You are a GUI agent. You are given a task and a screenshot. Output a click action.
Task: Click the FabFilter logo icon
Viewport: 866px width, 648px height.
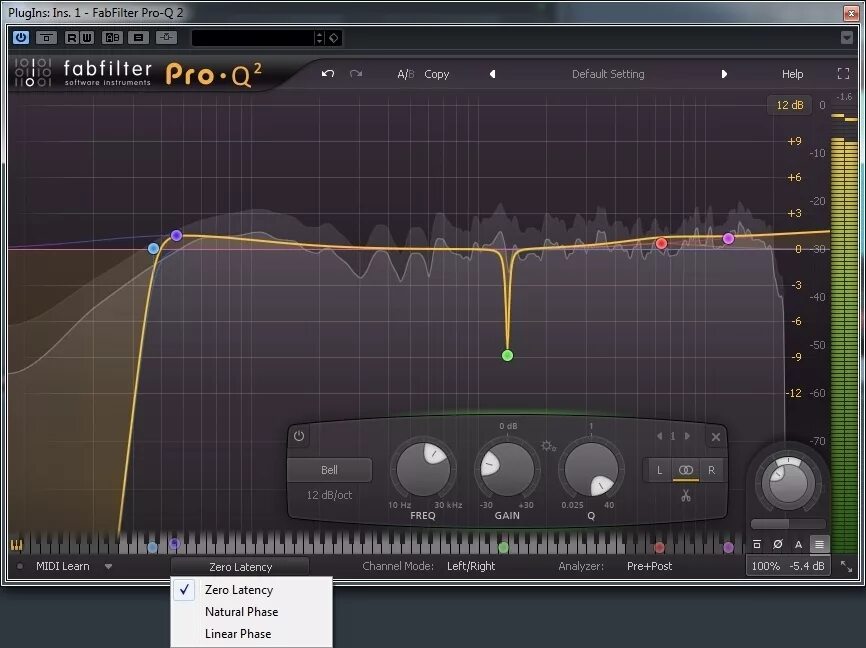tap(33, 72)
